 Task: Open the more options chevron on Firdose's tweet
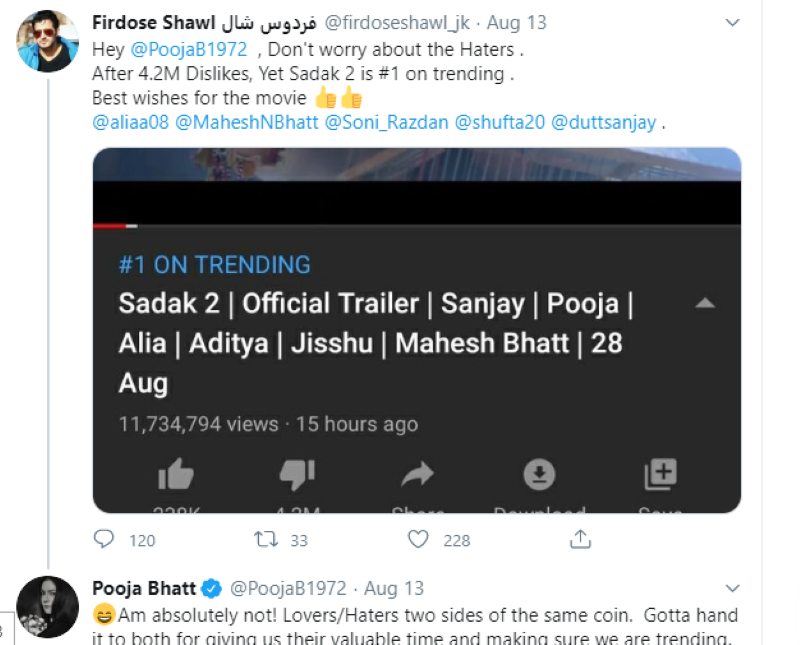coord(733,22)
